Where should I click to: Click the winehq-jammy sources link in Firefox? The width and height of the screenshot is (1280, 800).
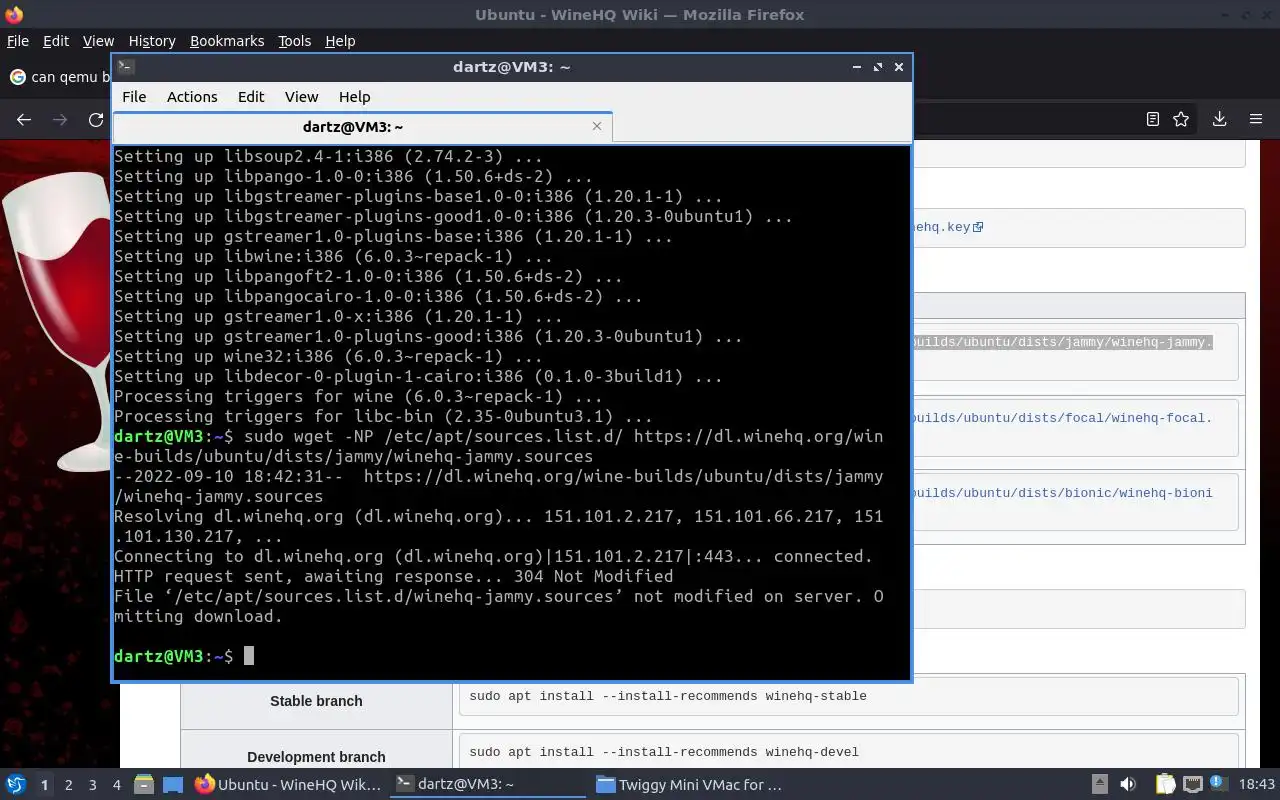point(1062,342)
